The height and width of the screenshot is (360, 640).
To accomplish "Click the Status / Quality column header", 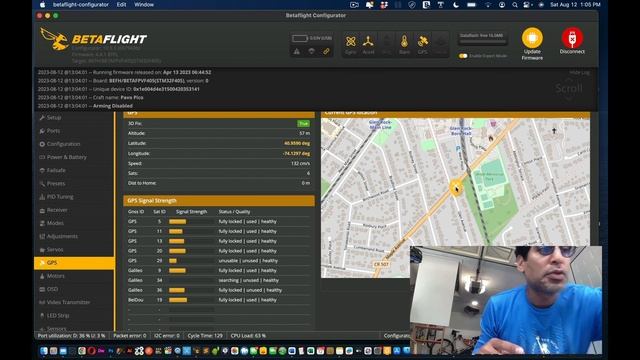I will 234,212.
